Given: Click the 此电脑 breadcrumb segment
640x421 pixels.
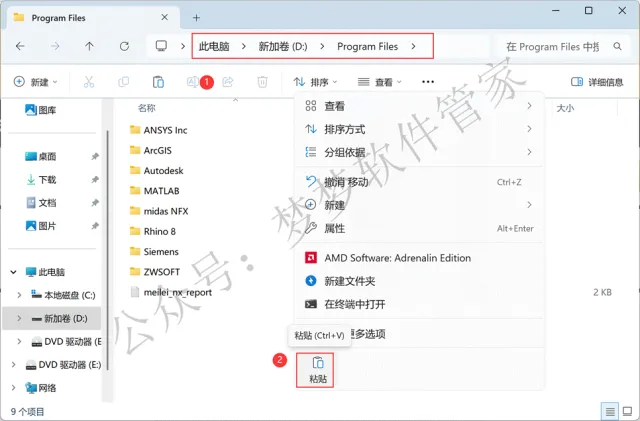Looking at the screenshot, I should (x=214, y=47).
